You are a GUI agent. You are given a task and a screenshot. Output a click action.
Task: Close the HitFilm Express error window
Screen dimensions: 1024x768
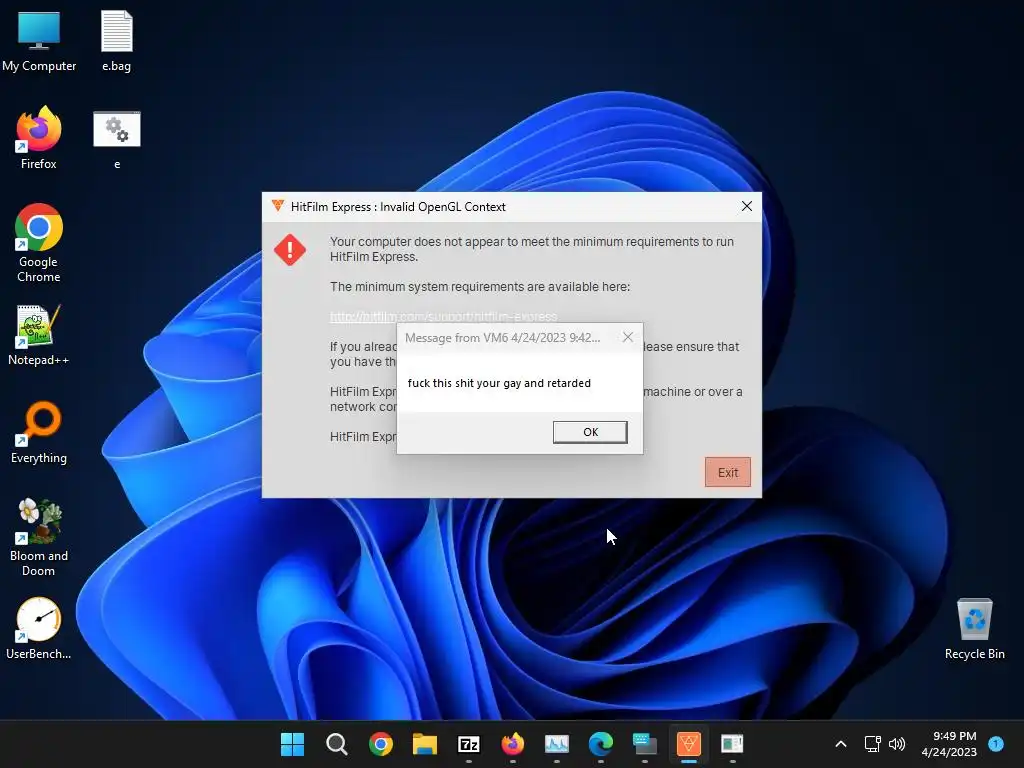point(746,206)
